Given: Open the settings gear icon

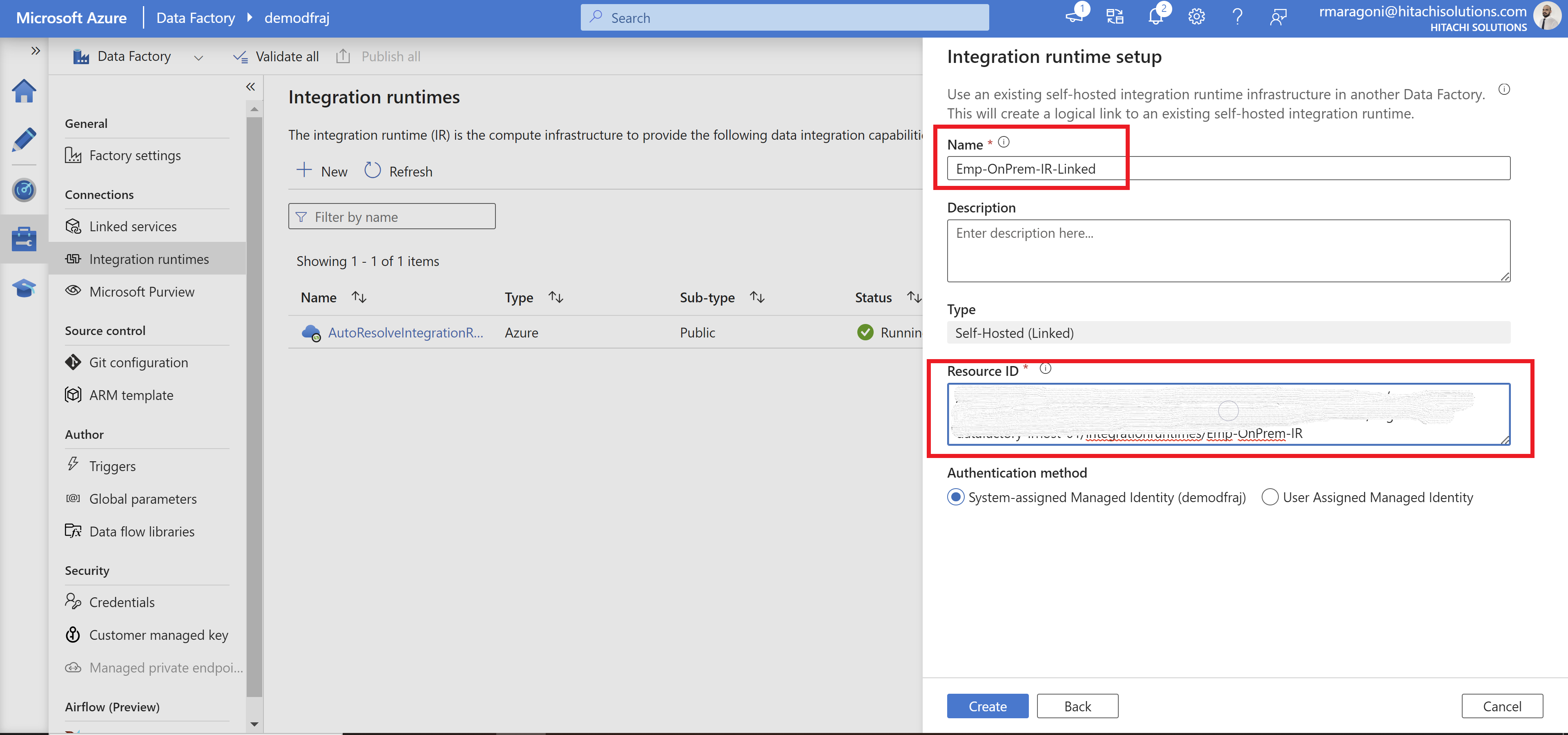Looking at the screenshot, I should pos(1197,17).
